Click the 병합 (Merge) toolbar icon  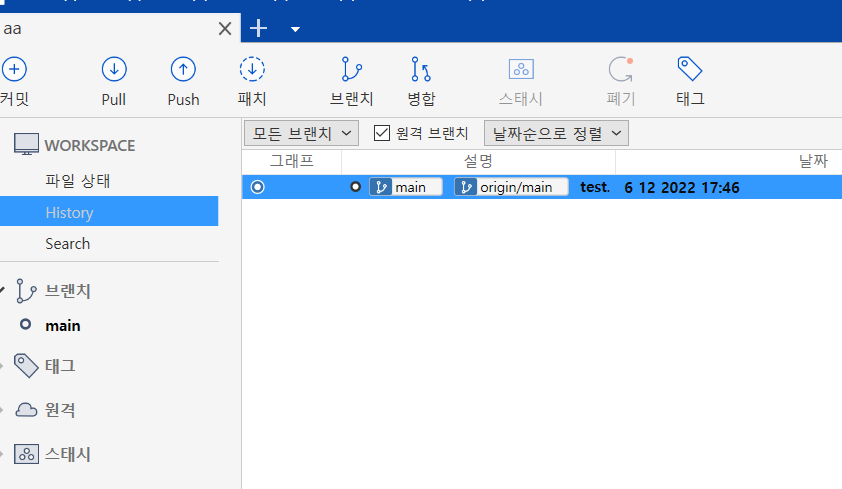[421, 69]
